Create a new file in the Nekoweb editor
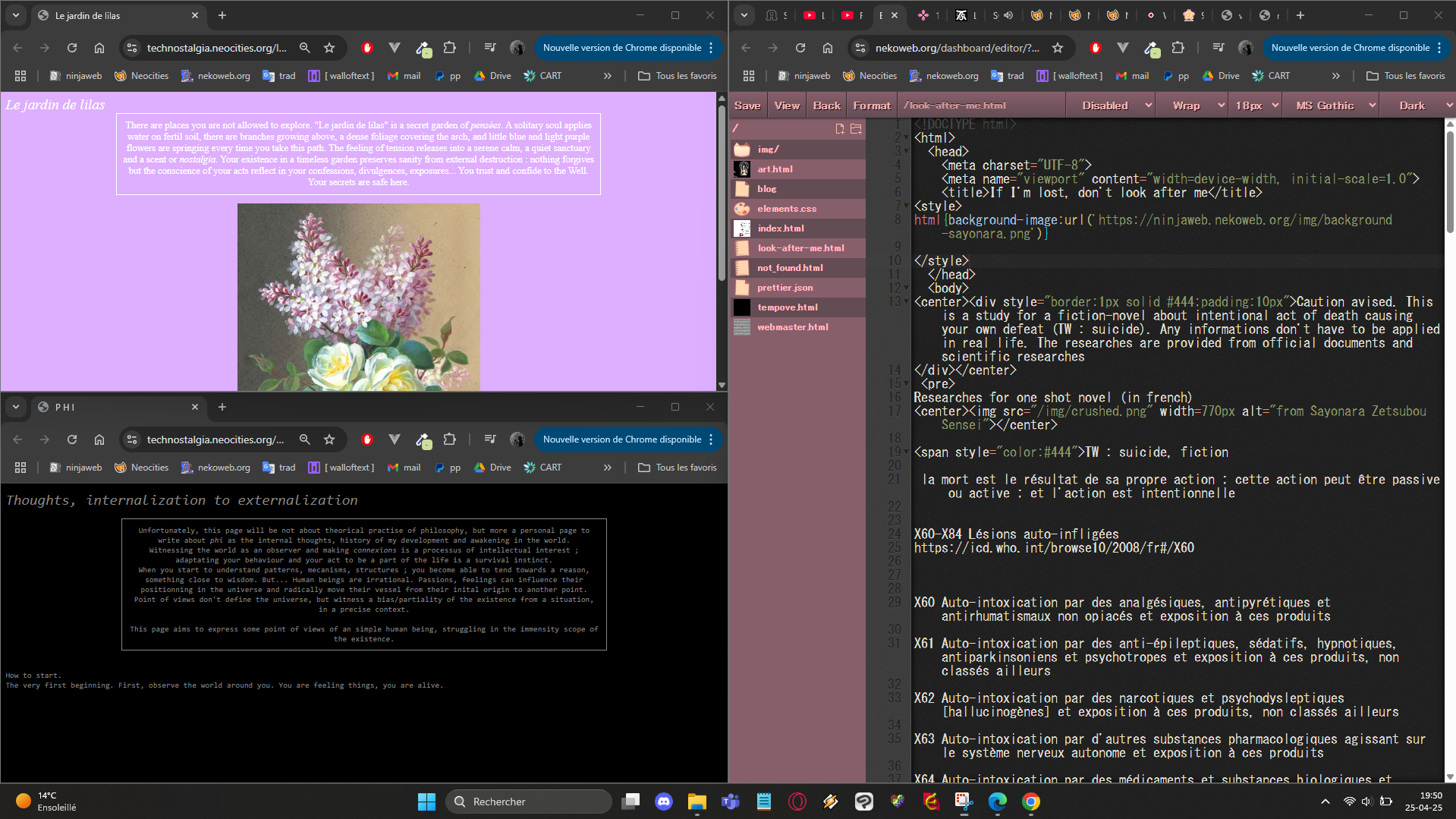Screen dimensions: 1456x819 point(840,129)
